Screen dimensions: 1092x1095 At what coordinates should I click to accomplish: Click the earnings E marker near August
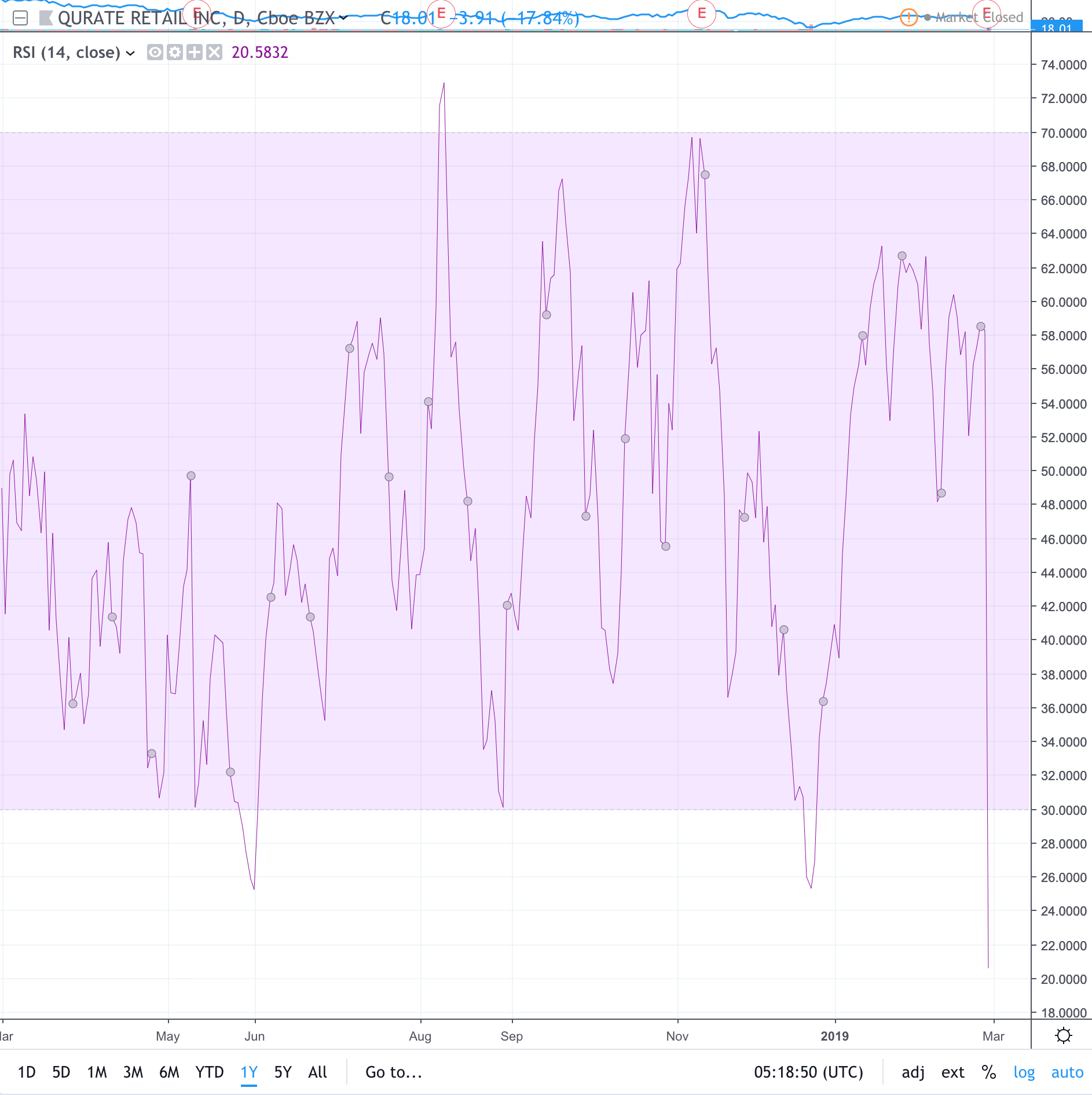click(441, 13)
